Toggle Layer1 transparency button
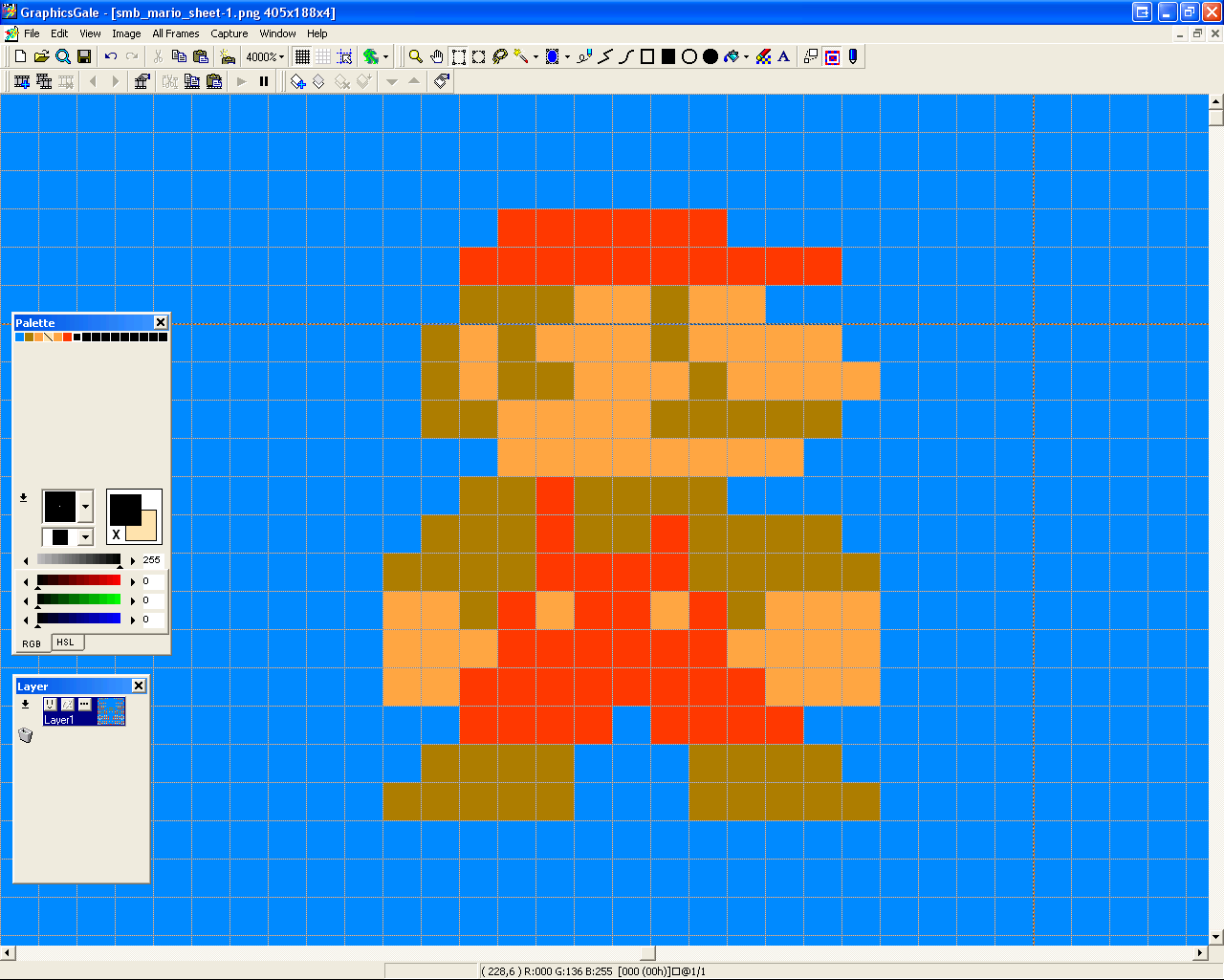 [67, 705]
